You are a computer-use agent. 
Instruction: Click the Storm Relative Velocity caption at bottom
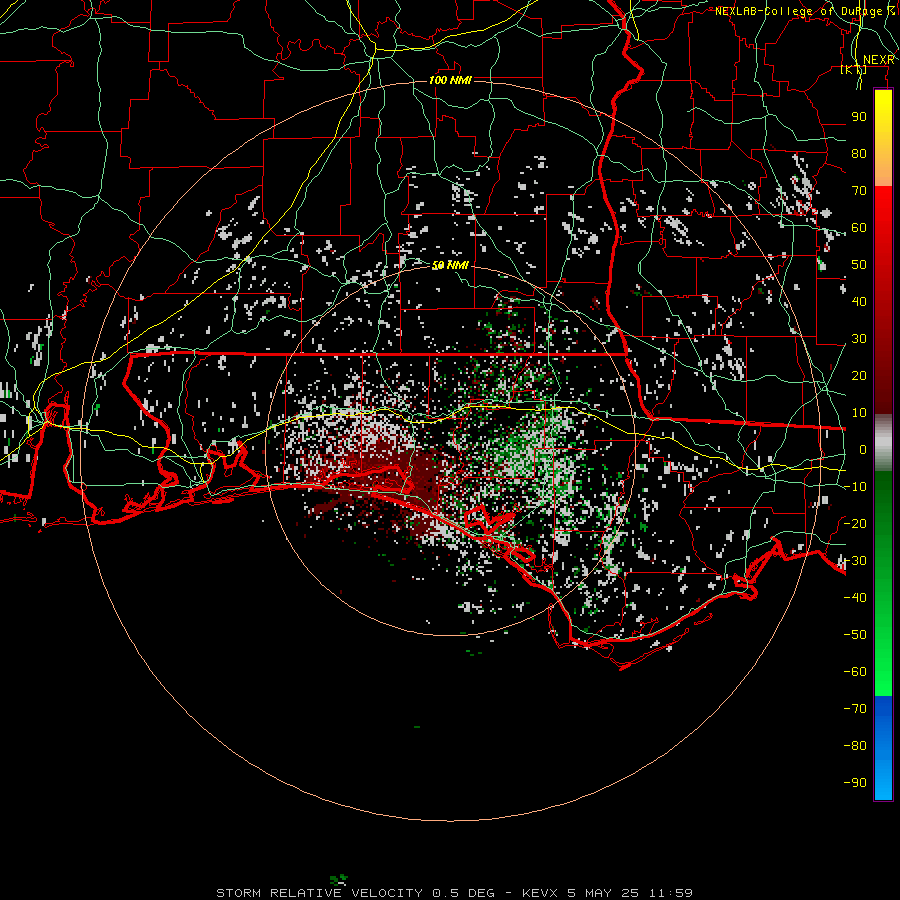pyautogui.click(x=454, y=893)
